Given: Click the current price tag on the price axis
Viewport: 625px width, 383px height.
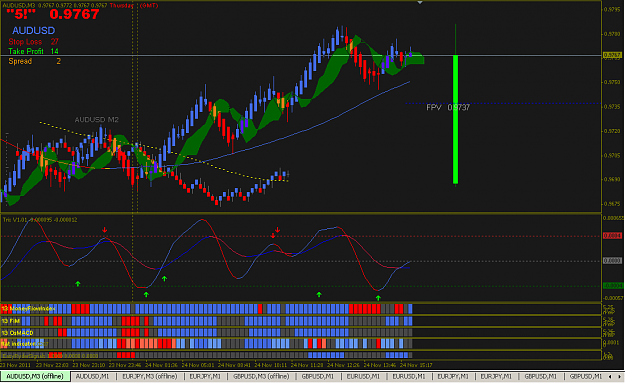Looking at the screenshot, I should (612, 55).
